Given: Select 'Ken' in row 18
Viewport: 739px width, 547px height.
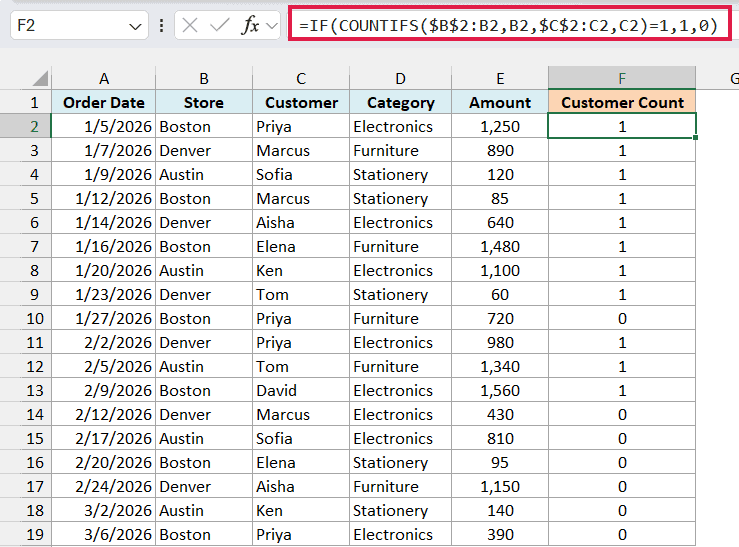Looking at the screenshot, I should [301, 510].
